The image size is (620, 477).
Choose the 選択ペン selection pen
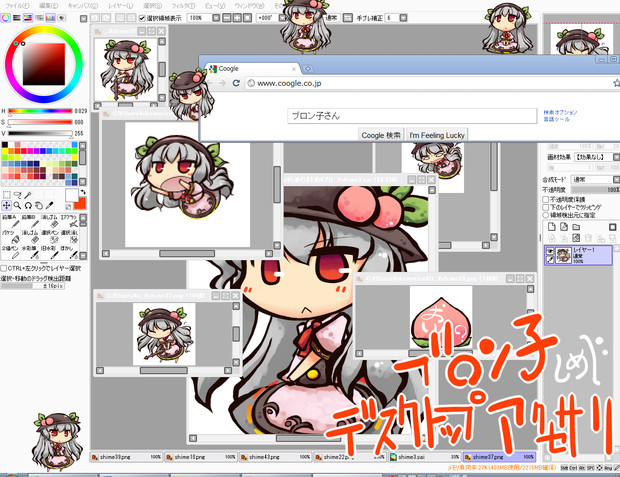(x=49, y=237)
